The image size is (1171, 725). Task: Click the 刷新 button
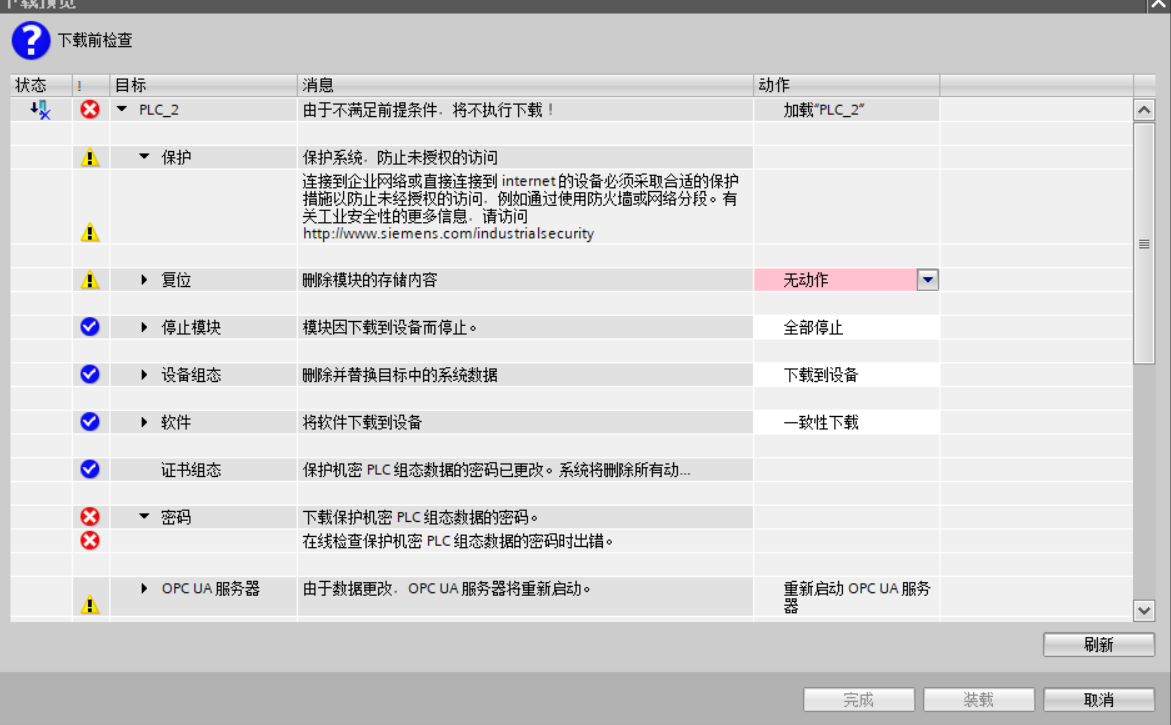click(x=1098, y=645)
